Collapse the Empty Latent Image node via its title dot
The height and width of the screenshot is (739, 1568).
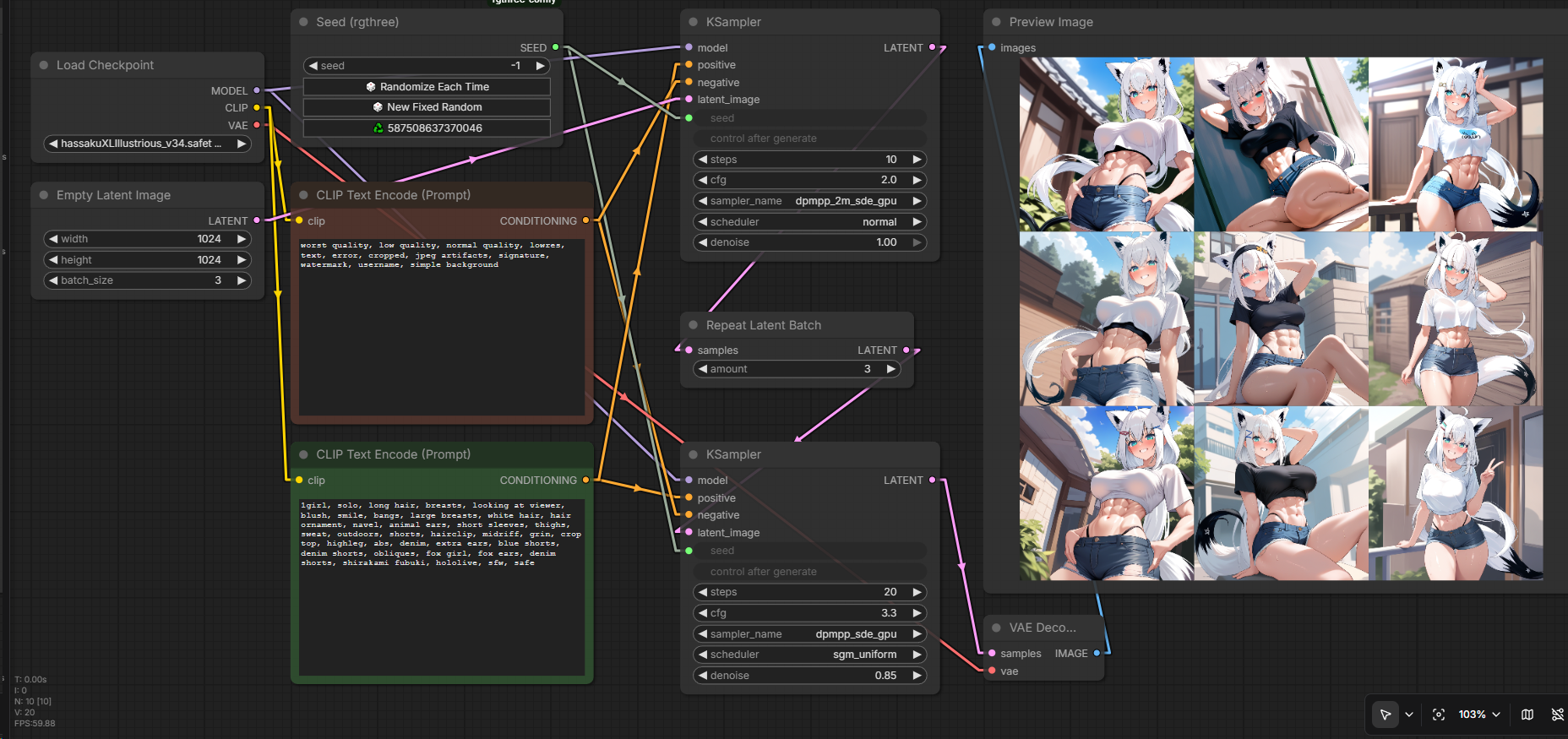44,195
